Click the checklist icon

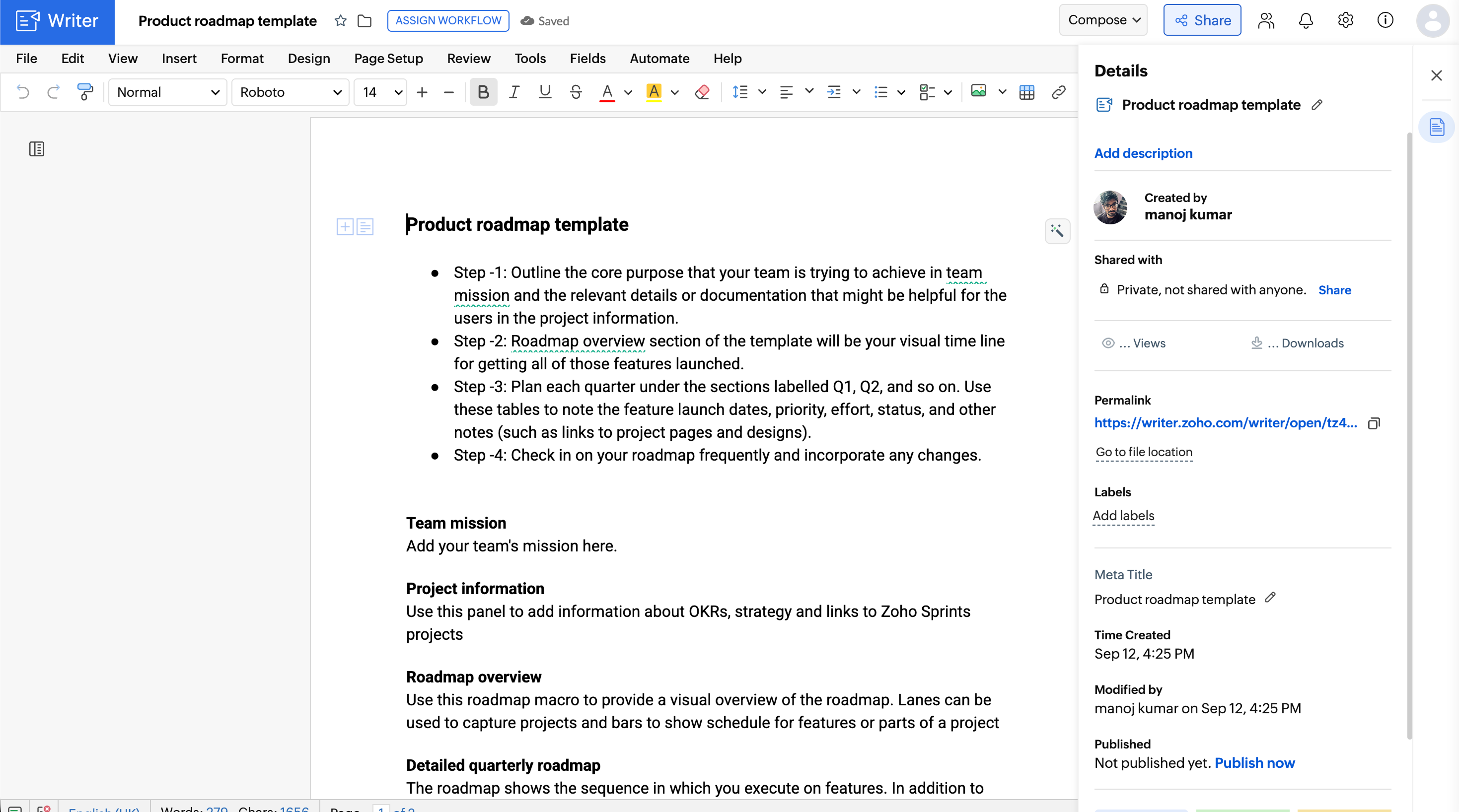point(928,92)
